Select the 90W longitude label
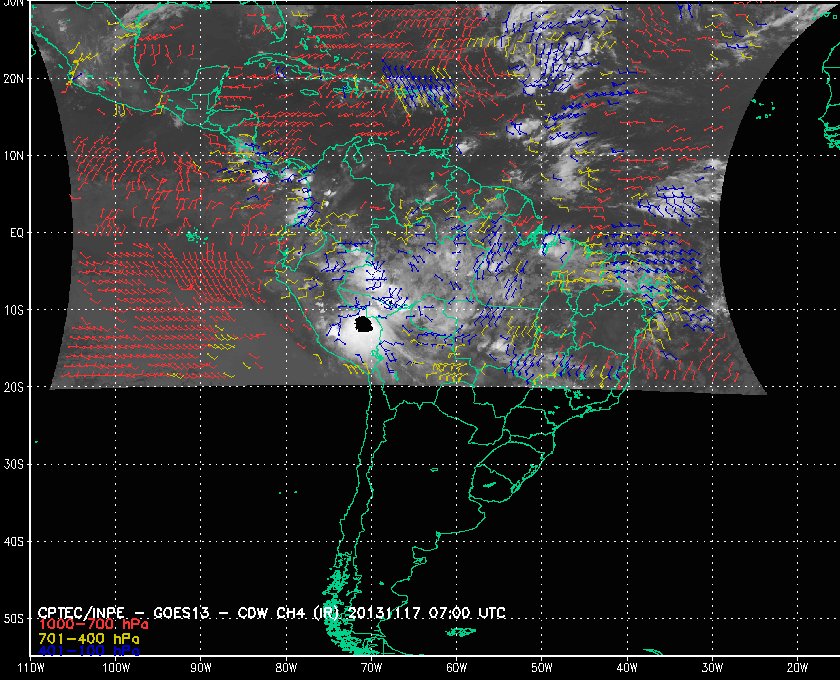This screenshot has width=840, height=680. coord(201,668)
